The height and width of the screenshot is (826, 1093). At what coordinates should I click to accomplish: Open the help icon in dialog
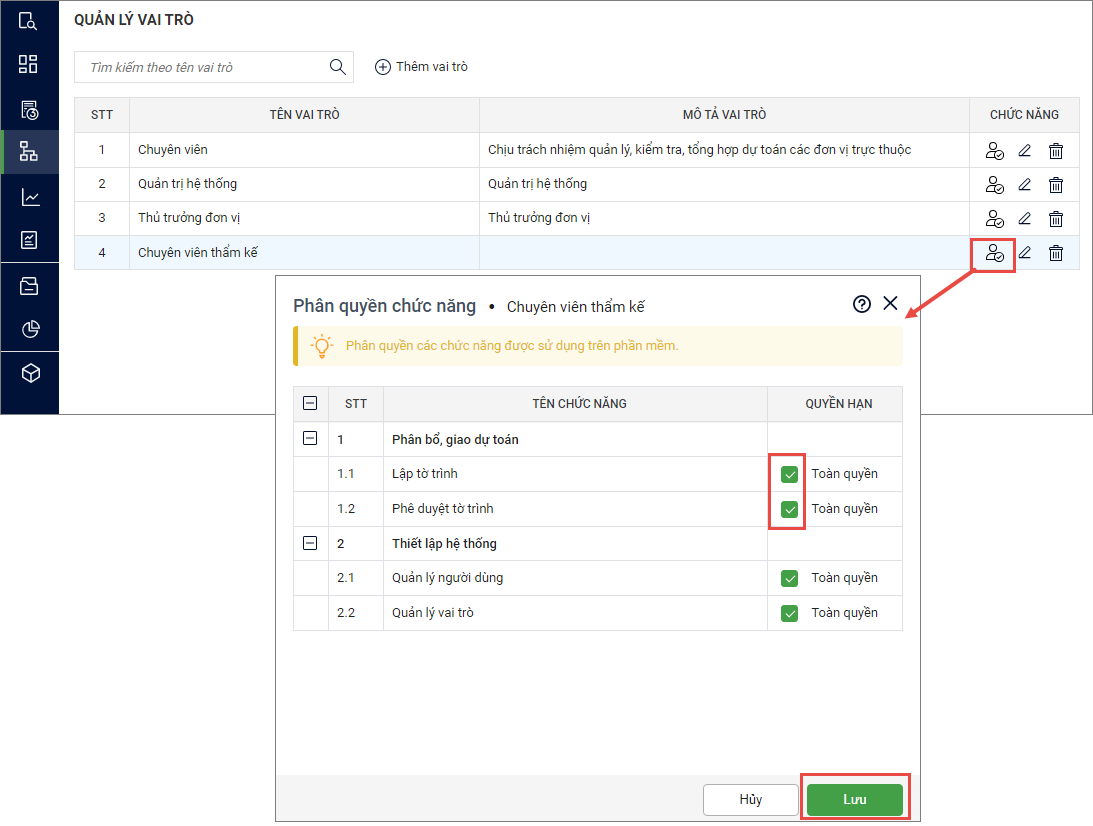[x=861, y=305]
